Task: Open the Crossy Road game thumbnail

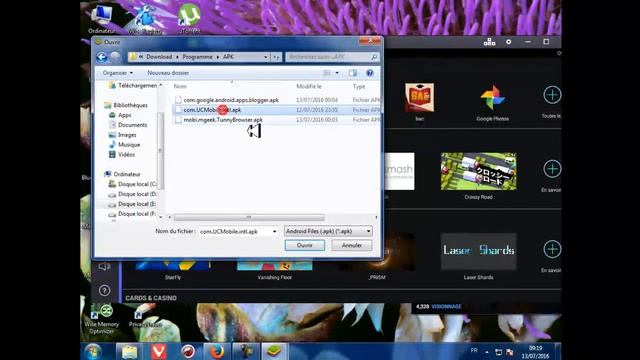Action: click(478, 171)
